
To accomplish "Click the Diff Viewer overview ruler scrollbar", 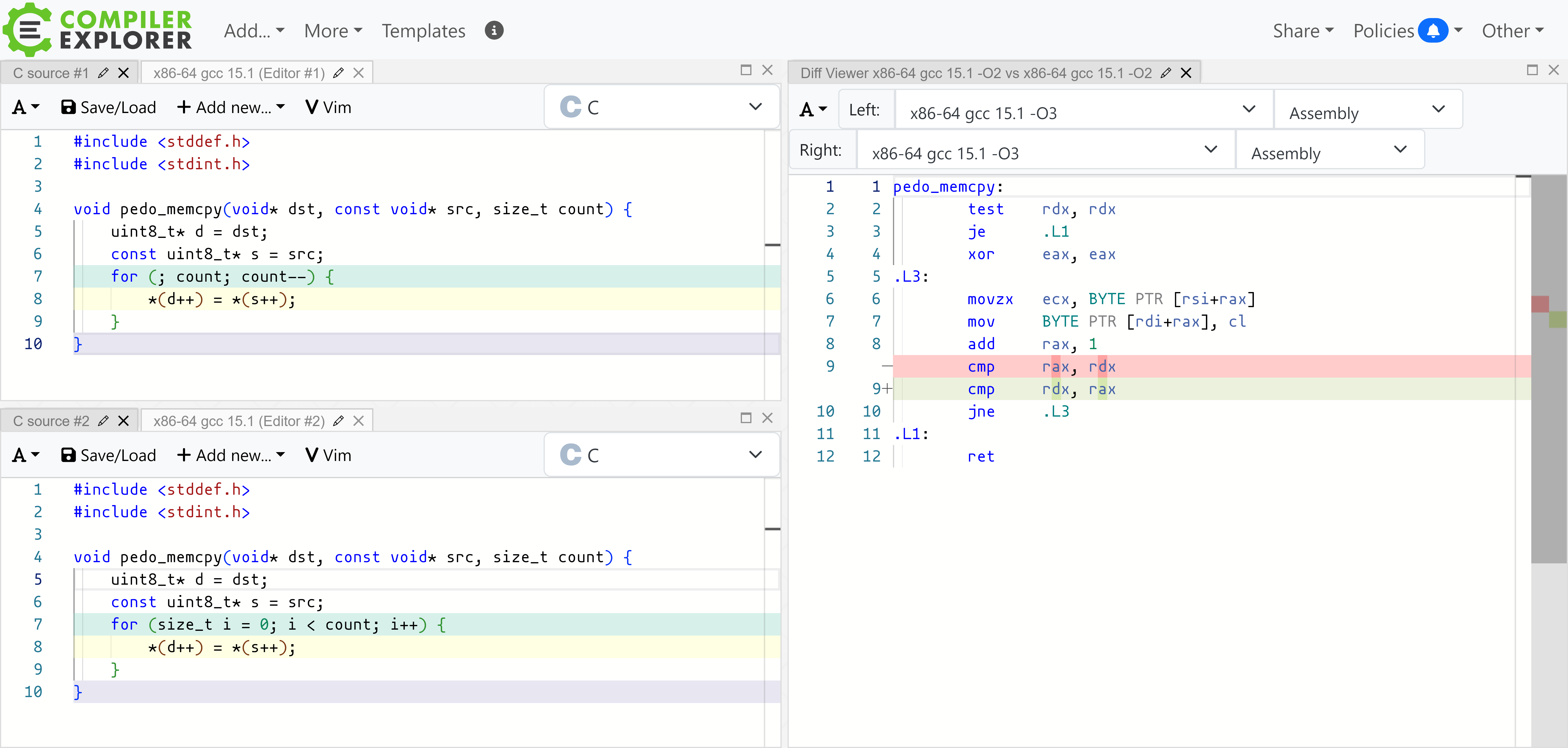I will tap(1548, 369).
